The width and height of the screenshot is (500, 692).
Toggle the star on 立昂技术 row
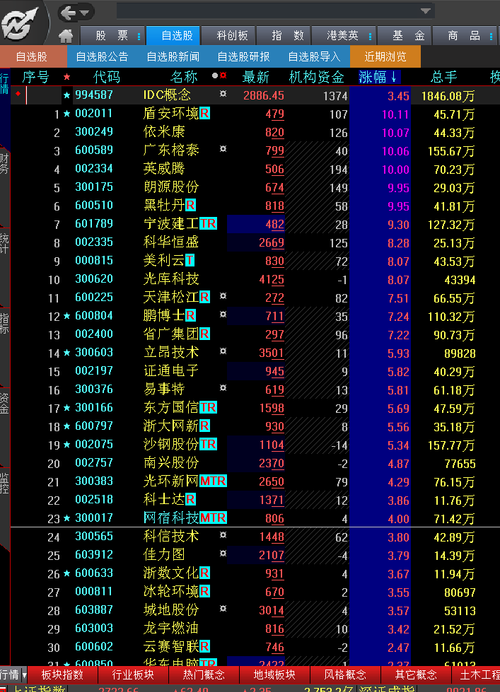tap(67, 353)
